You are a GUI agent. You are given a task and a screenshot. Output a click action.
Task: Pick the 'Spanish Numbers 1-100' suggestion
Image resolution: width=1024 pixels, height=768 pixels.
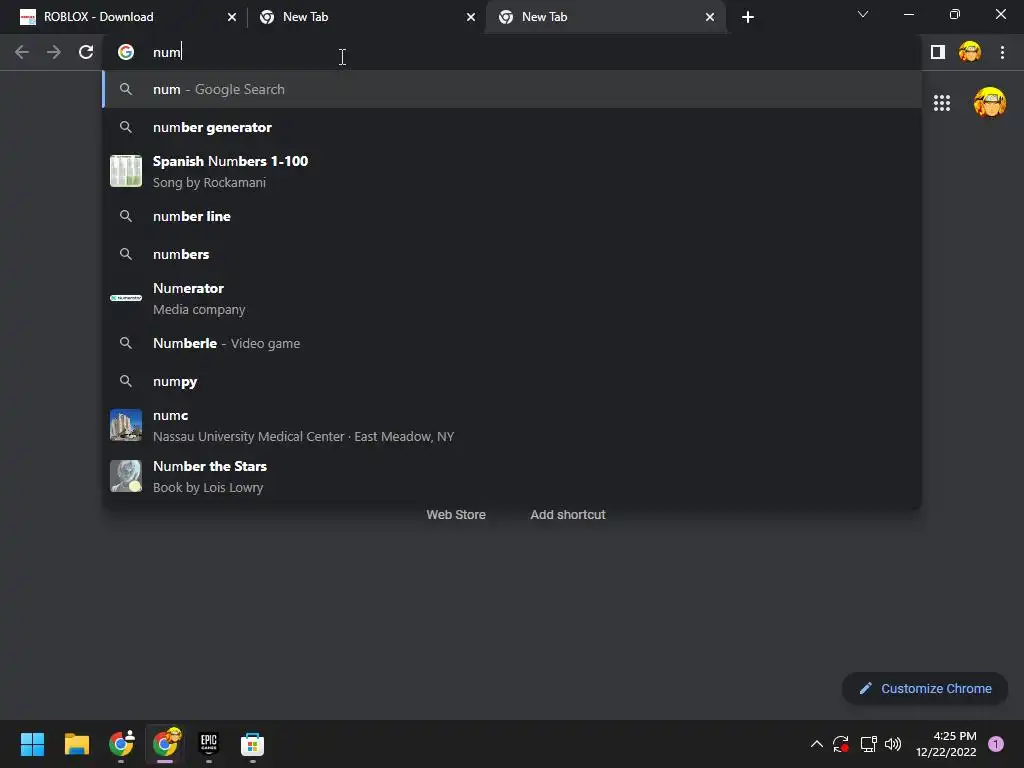tap(512, 171)
